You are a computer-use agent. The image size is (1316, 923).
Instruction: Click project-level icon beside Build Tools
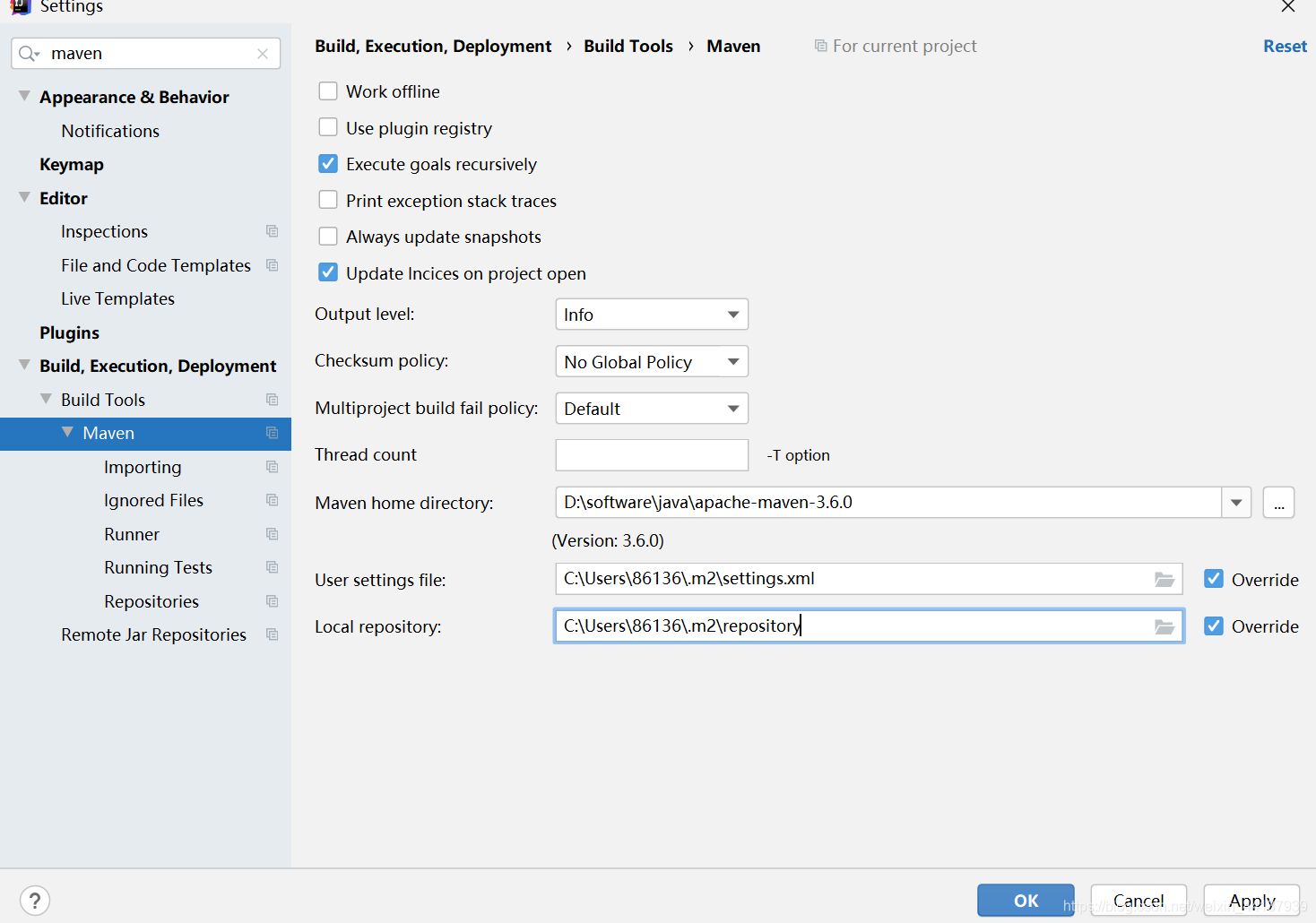click(x=273, y=400)
